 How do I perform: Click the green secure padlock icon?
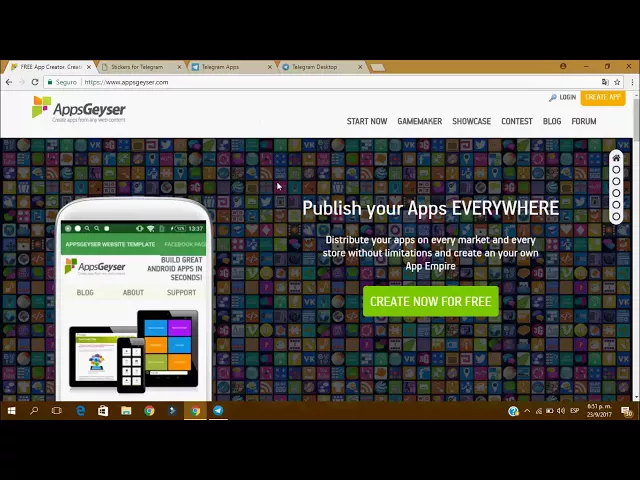pyautogui.click(x=50, y=82)
